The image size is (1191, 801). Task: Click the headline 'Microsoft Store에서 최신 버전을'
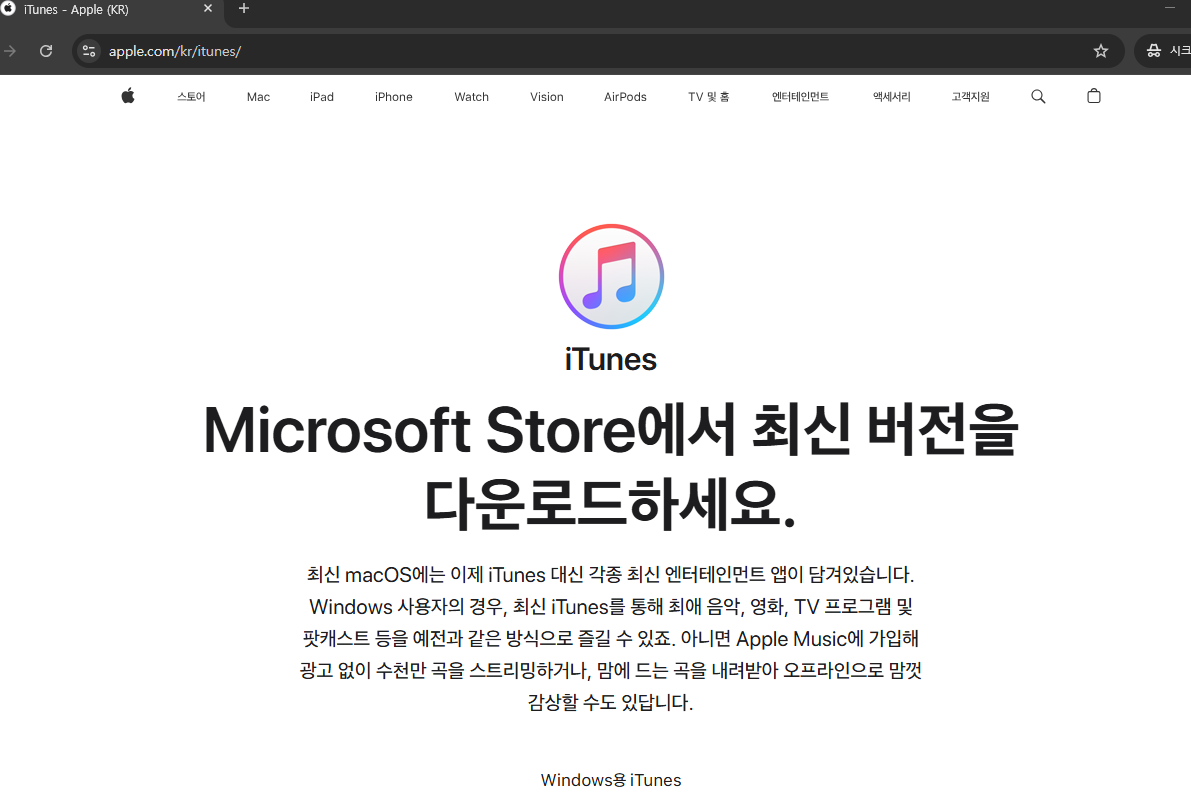611,430
